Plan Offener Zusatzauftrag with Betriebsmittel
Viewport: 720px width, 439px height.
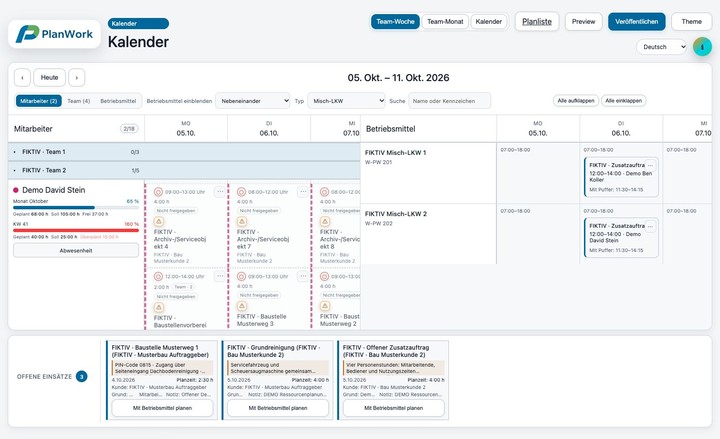394,408
